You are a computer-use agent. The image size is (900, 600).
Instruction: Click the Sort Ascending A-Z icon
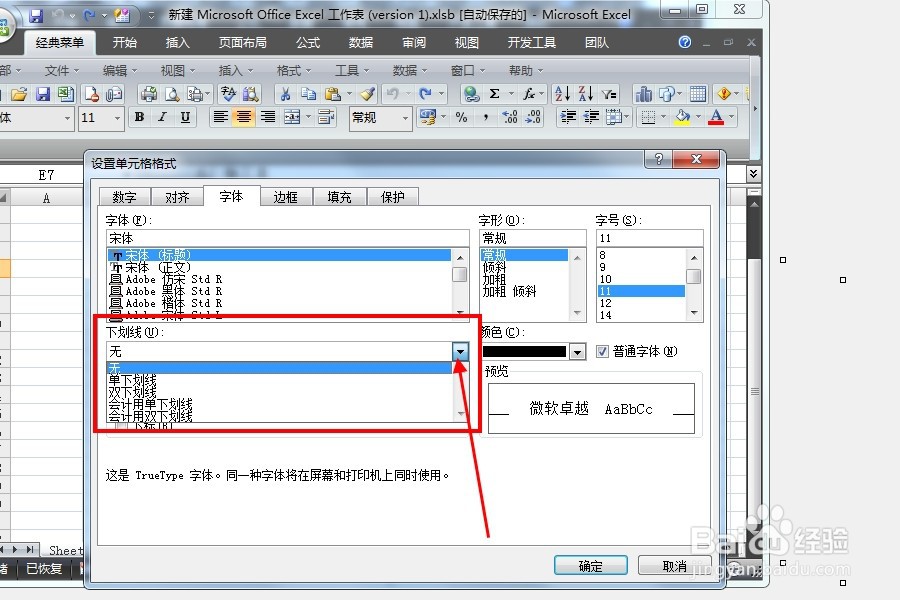[x=562, y=94]
